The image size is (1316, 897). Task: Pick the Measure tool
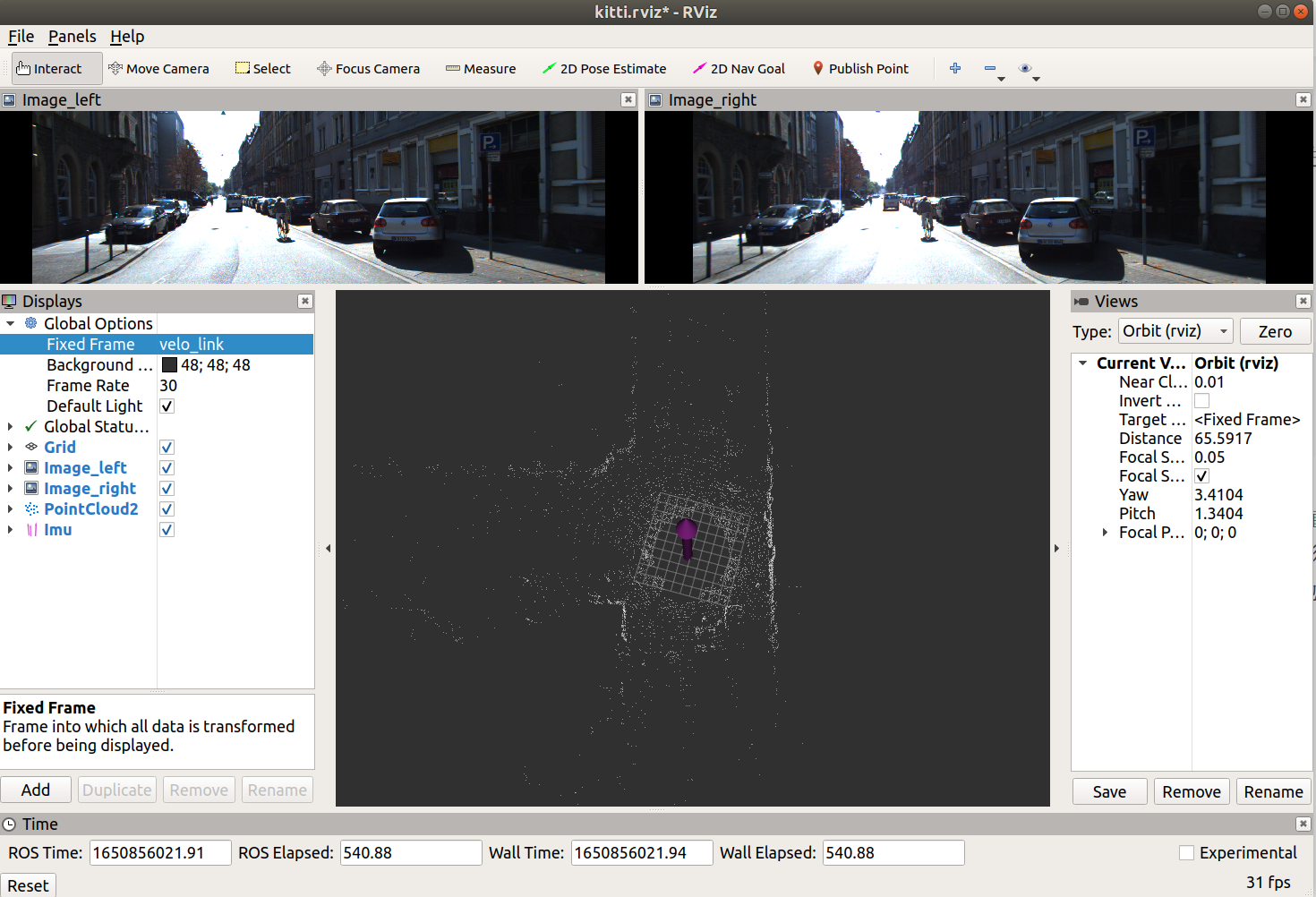pos(481,69)
